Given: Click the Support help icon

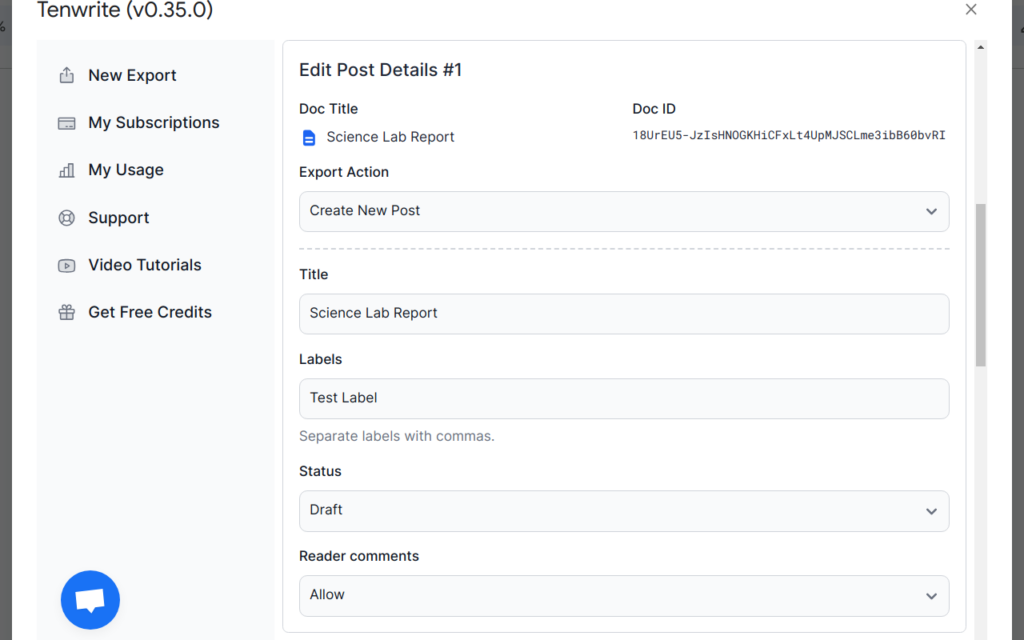Looking at the screenshot, I should click(x=66, y=217).
